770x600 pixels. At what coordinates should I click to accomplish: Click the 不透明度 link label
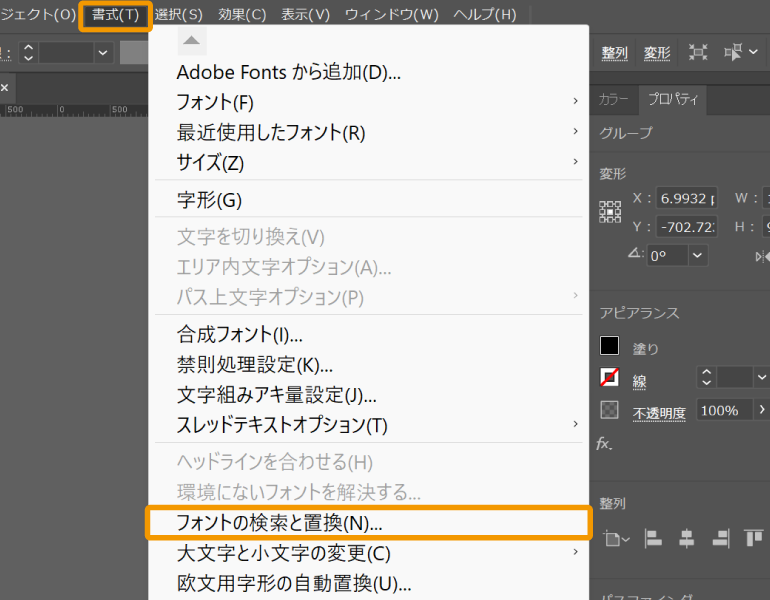(x=659, y=412)
